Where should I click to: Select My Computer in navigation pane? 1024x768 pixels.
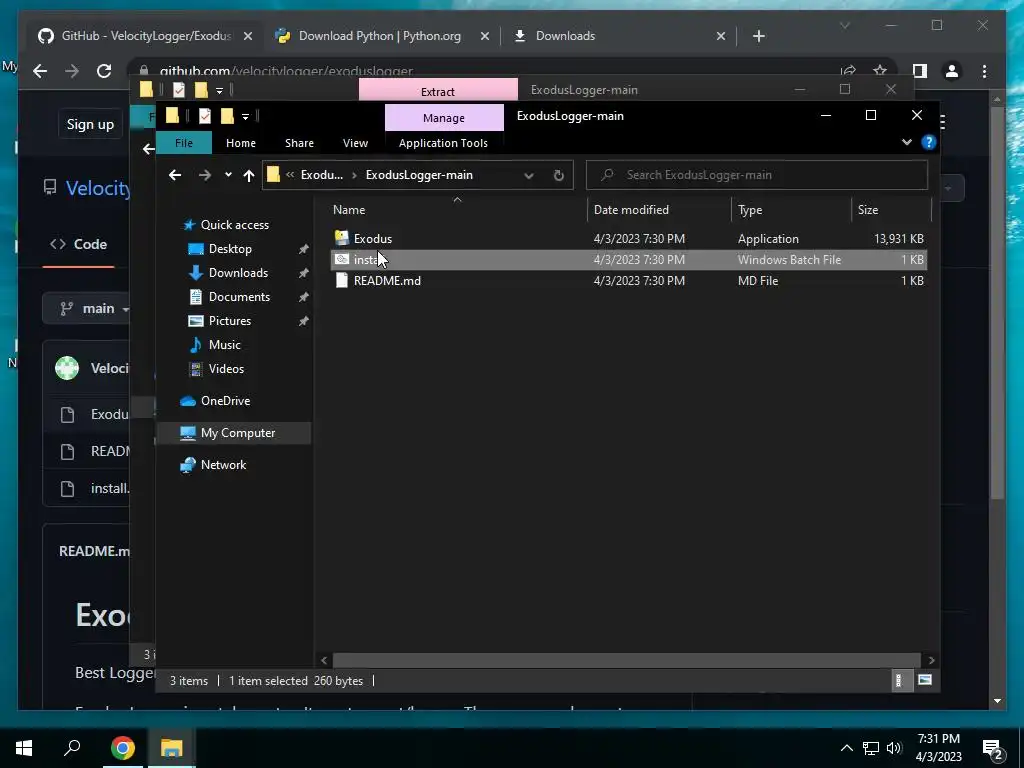tap(238, 433)
